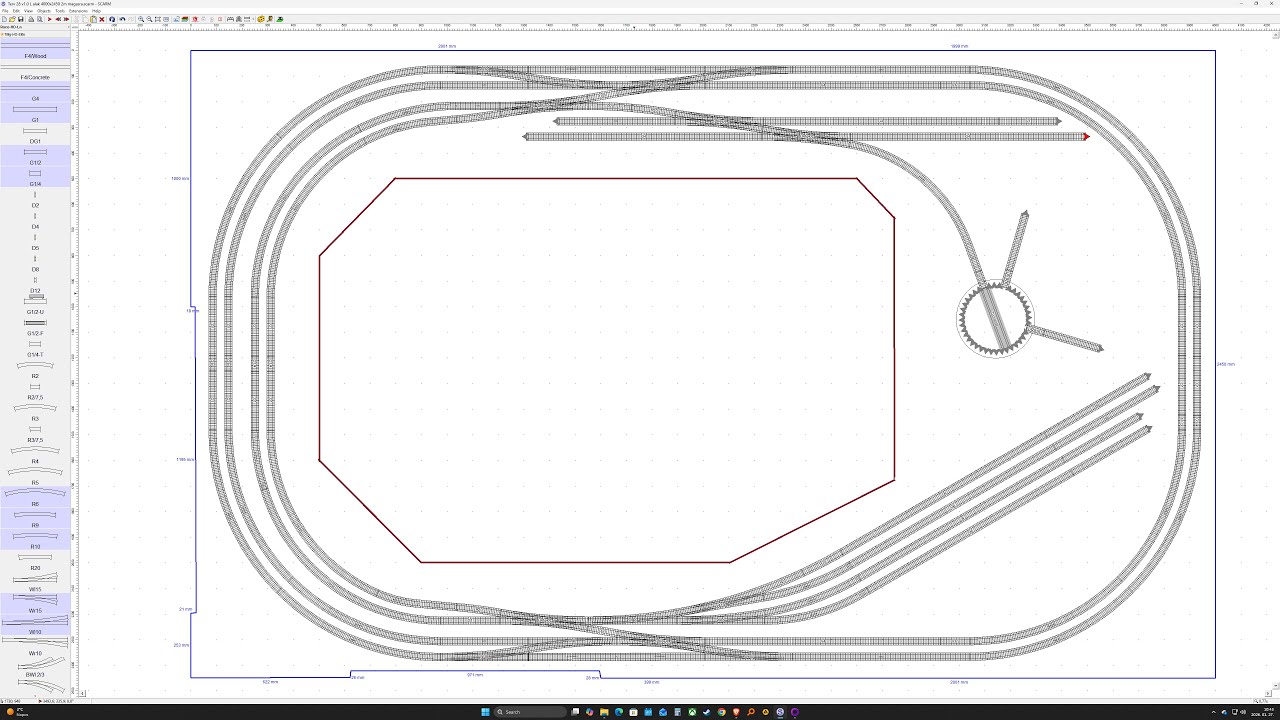Screen dimensions: 1280x720
Task: Click the yellow smiley face toolbar icon
Action: pyautogui.click(x=261, y=19)
